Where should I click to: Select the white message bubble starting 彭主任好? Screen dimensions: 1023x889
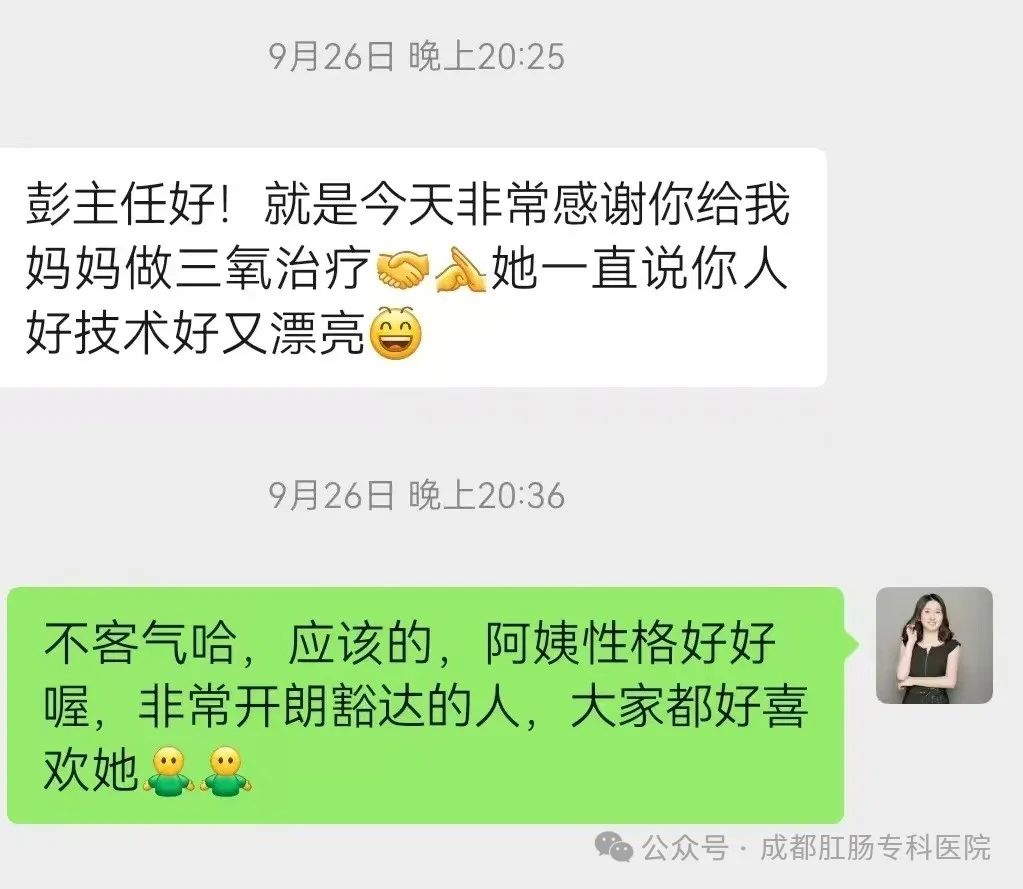click(x=413, y=267)
